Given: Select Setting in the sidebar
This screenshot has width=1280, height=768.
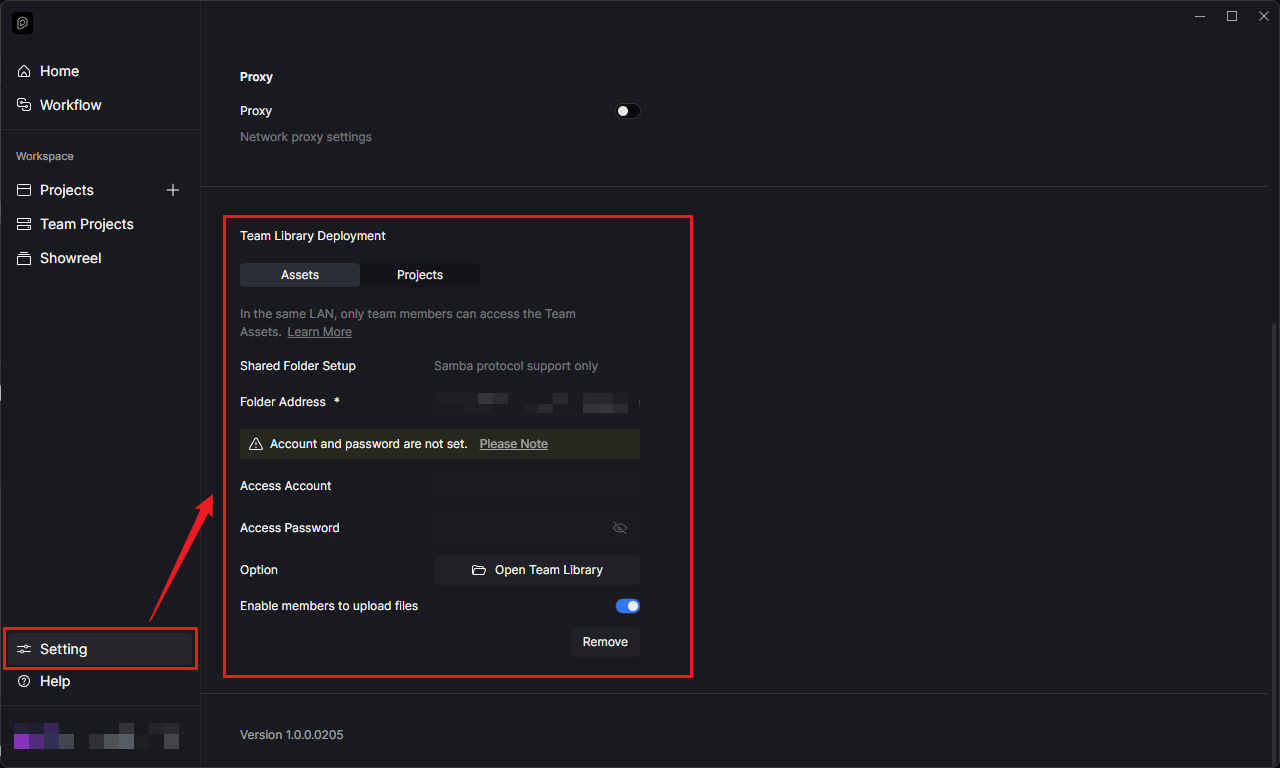Looking at the screenshot, I should (x=64, y=649).
